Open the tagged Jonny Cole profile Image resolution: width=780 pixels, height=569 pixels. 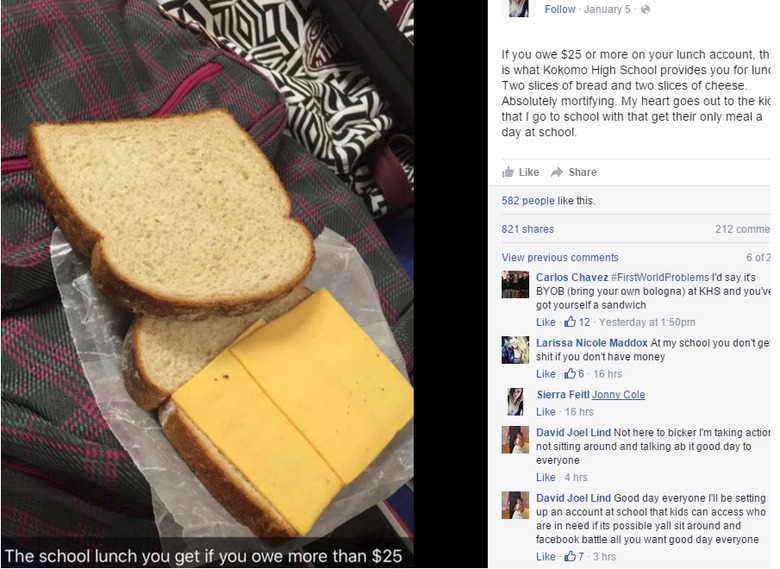point(618,394)
